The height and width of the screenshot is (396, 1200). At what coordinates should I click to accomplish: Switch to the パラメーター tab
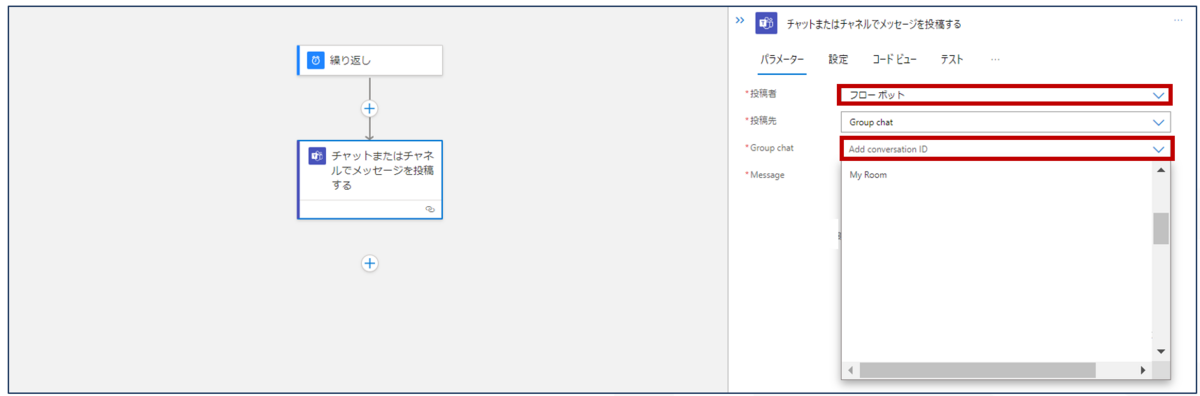point(782,60)
